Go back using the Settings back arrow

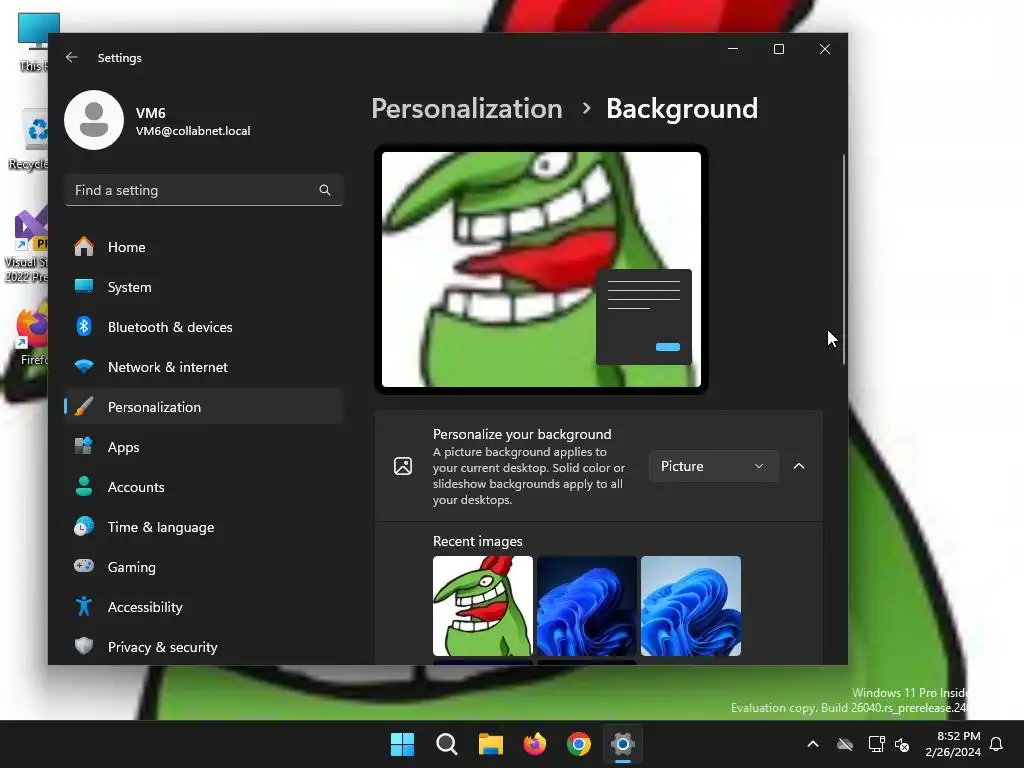71,57
